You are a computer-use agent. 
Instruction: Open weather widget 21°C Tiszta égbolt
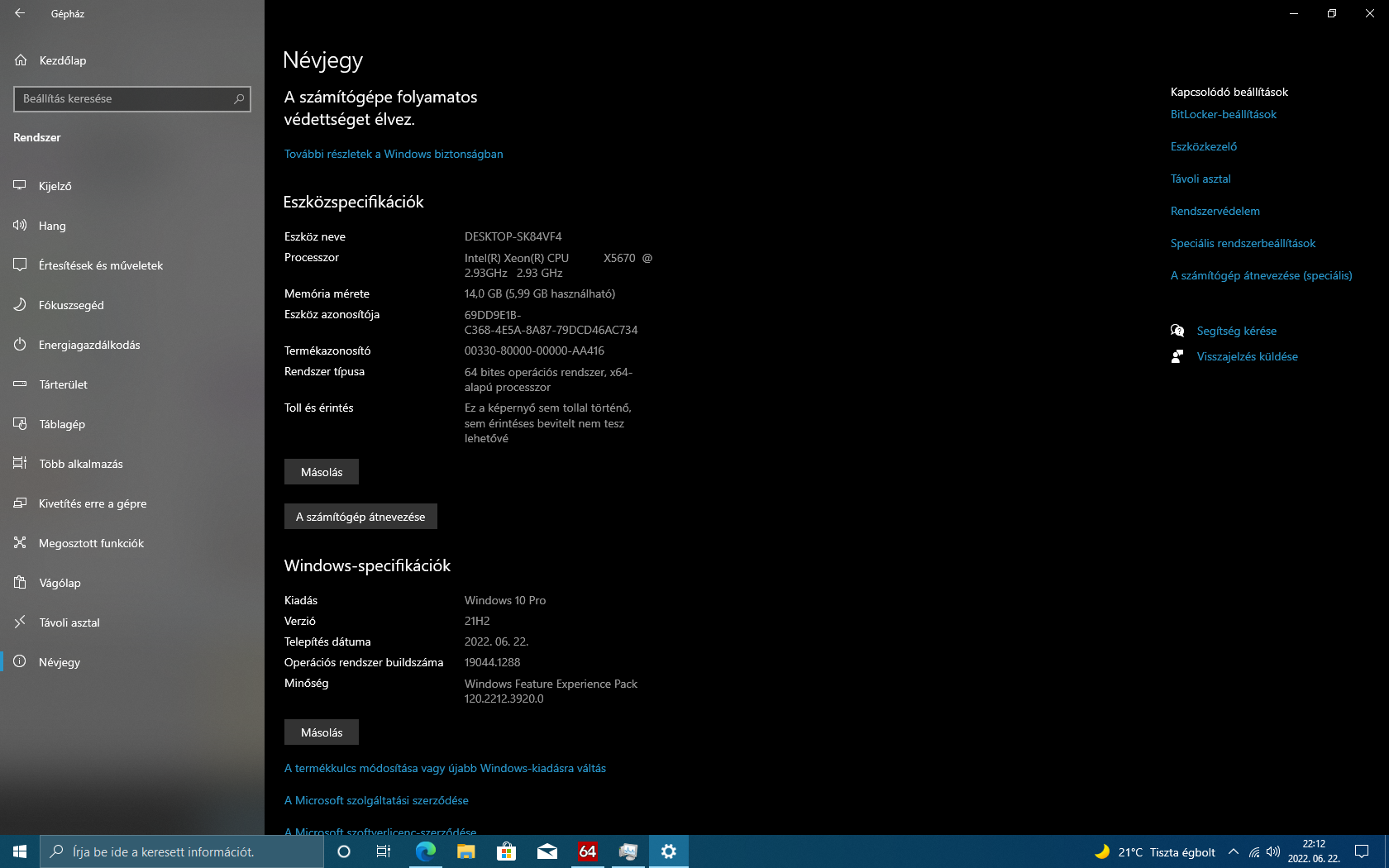pyautogui.click(x=1154, y=852)
